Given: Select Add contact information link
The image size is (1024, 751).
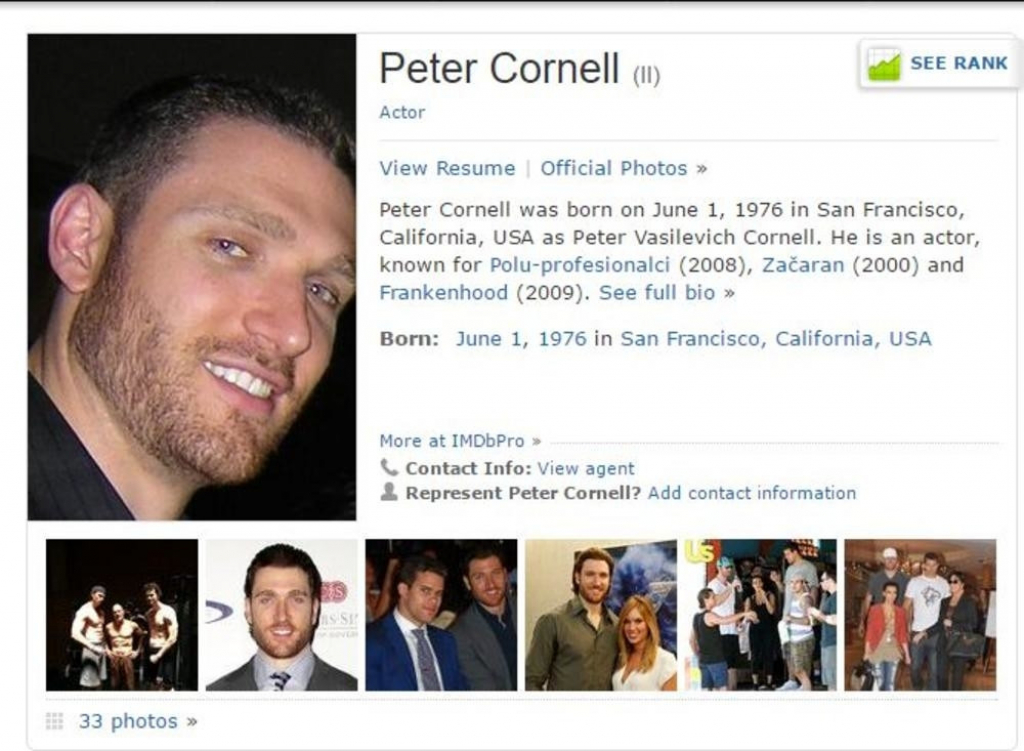Looking at the screenshot, I should [752, 493].
